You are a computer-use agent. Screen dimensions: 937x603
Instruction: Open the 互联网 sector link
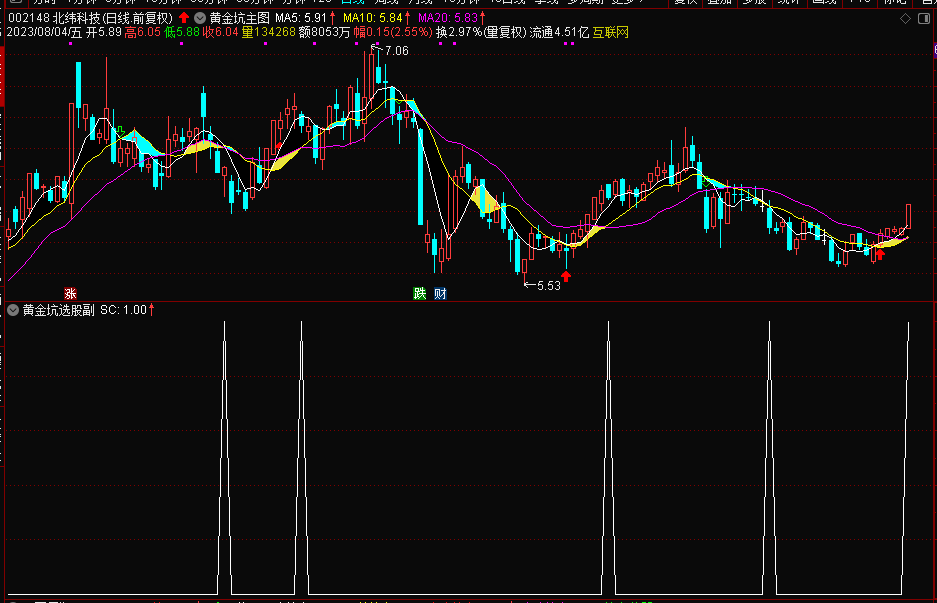click(611, 32)
